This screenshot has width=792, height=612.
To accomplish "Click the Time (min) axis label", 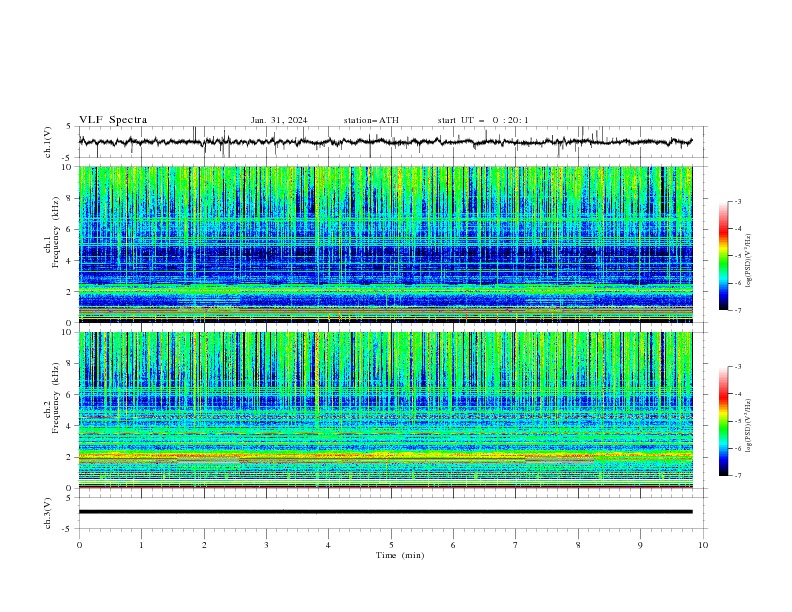I will (400, 555).
